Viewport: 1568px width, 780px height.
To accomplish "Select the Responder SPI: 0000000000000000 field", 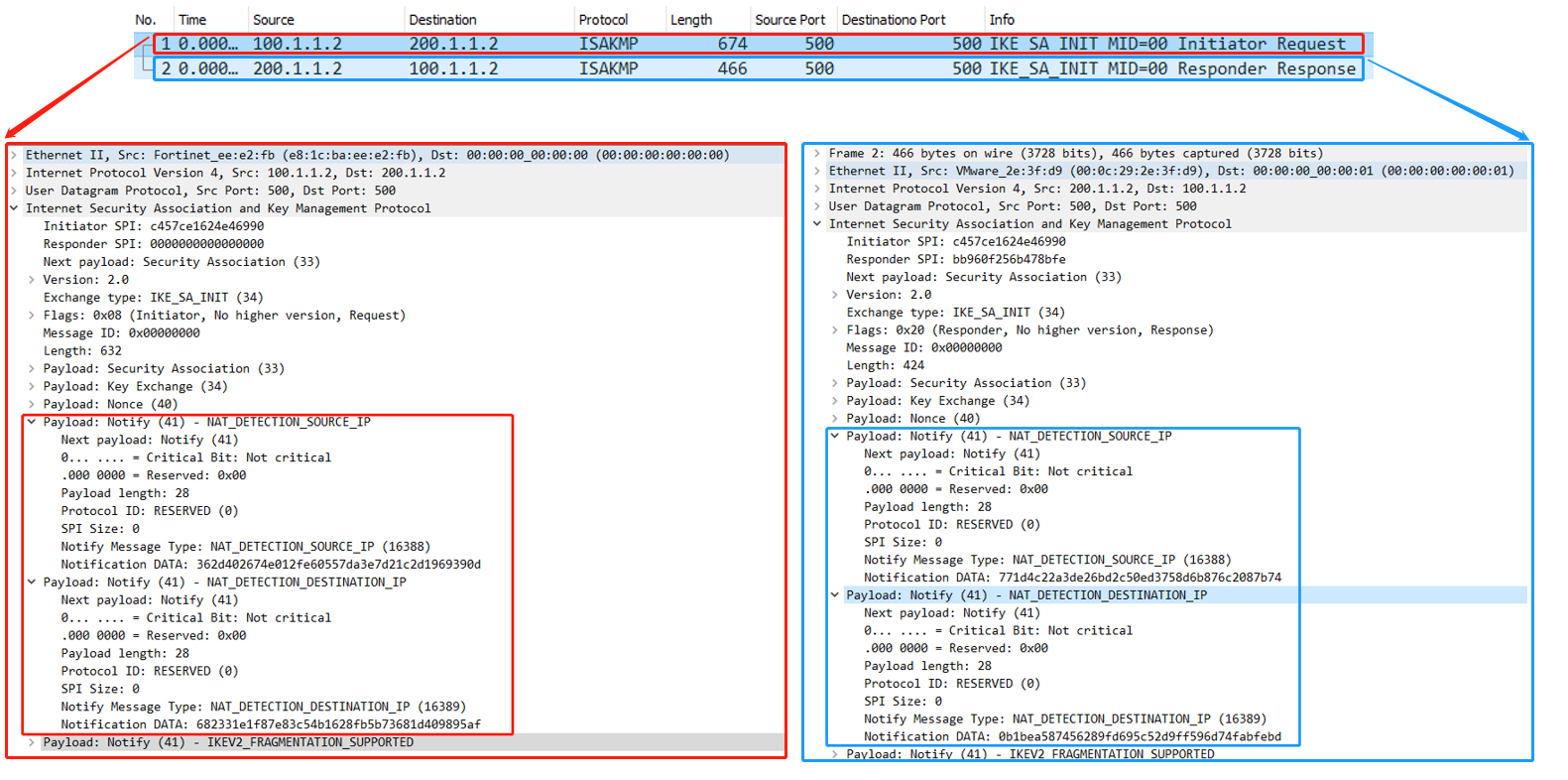I will coord(154,244).
